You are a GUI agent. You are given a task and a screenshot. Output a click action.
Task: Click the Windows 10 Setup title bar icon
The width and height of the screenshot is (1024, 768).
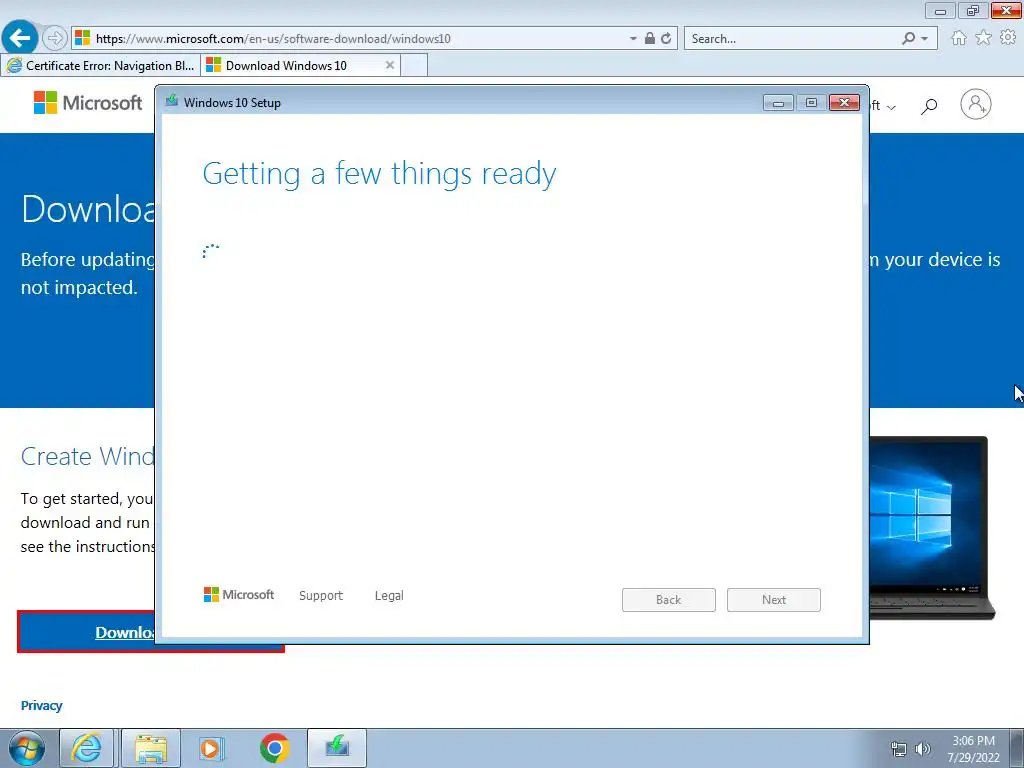tap(172, 101)
